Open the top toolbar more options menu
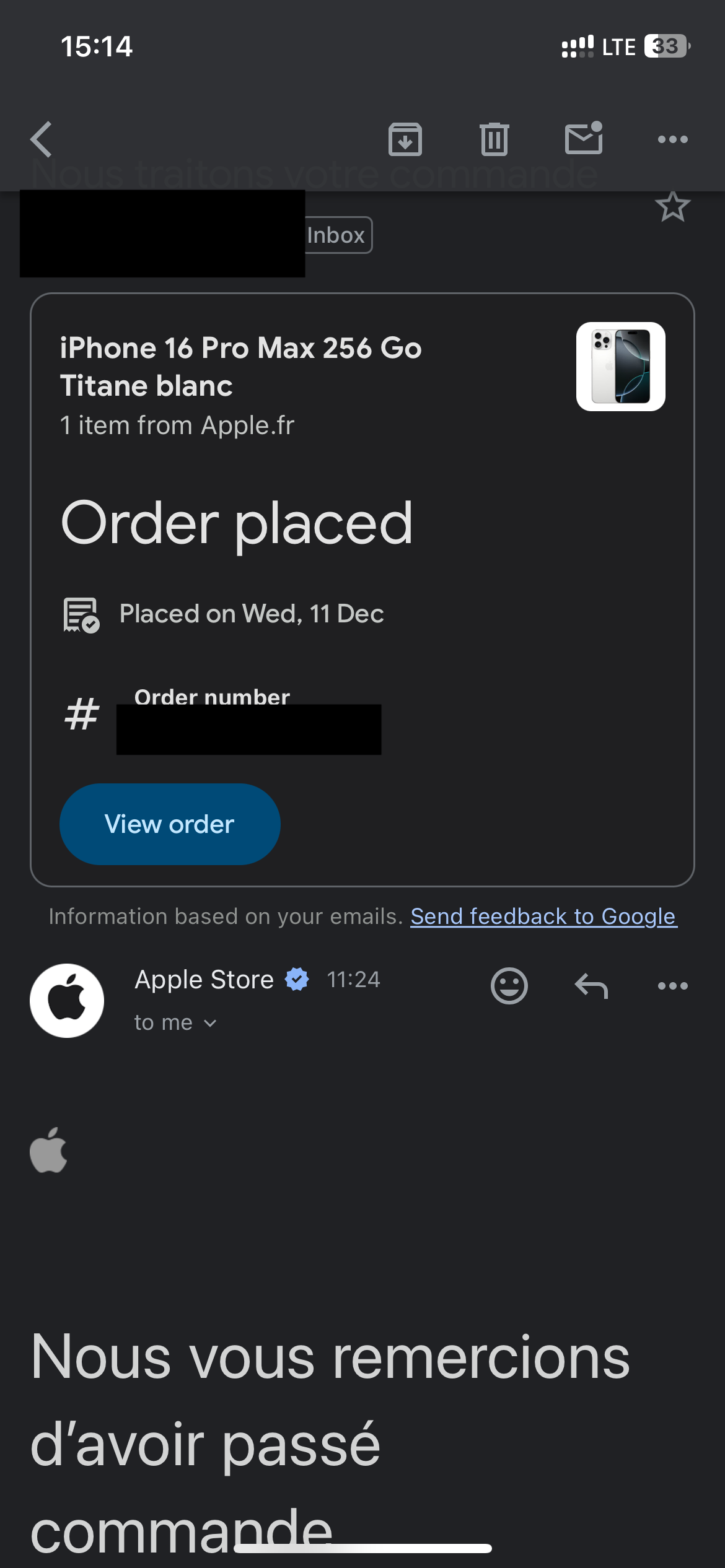The width and height of the screenshot is (725, 1568). [672, 139]
